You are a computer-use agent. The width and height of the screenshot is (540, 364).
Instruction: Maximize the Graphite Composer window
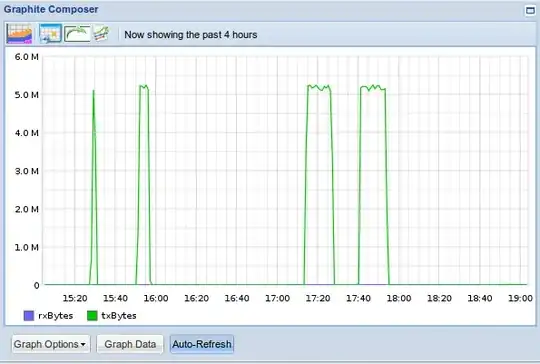coord(530,10)
